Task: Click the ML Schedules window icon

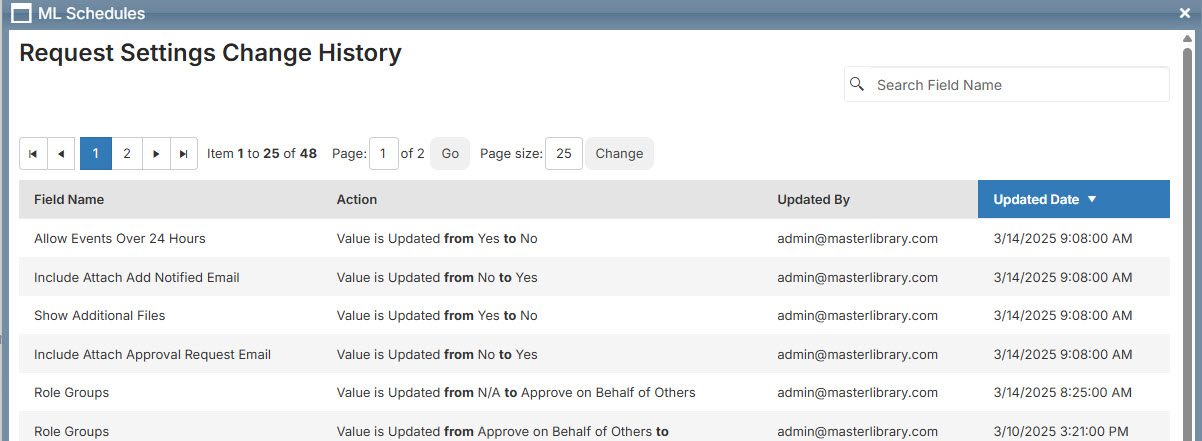Action: tap(20, 14)
